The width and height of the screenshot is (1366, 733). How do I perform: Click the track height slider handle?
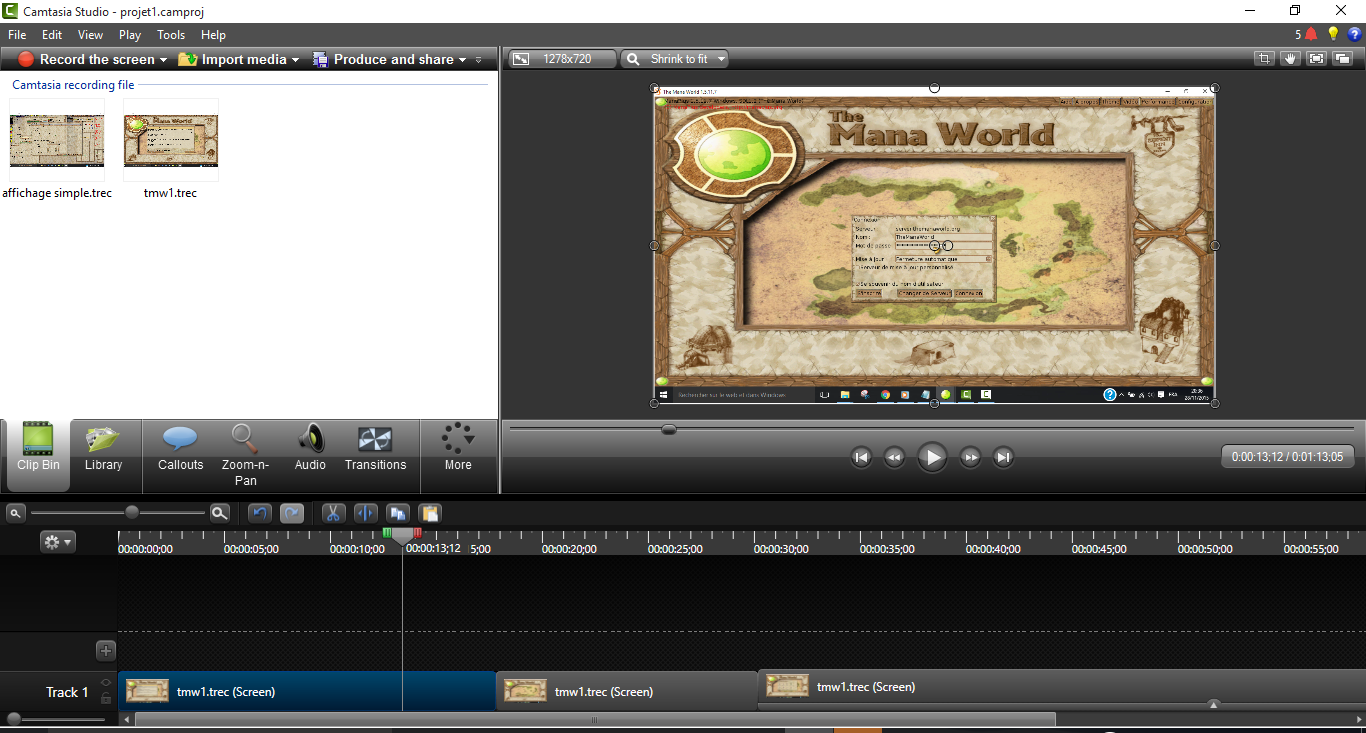coord(14,719)
